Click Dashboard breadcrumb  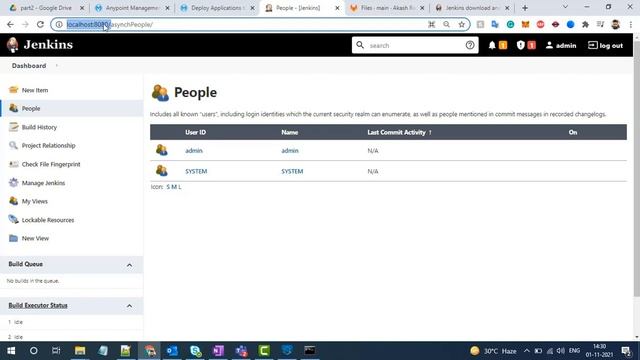point(29,66)
